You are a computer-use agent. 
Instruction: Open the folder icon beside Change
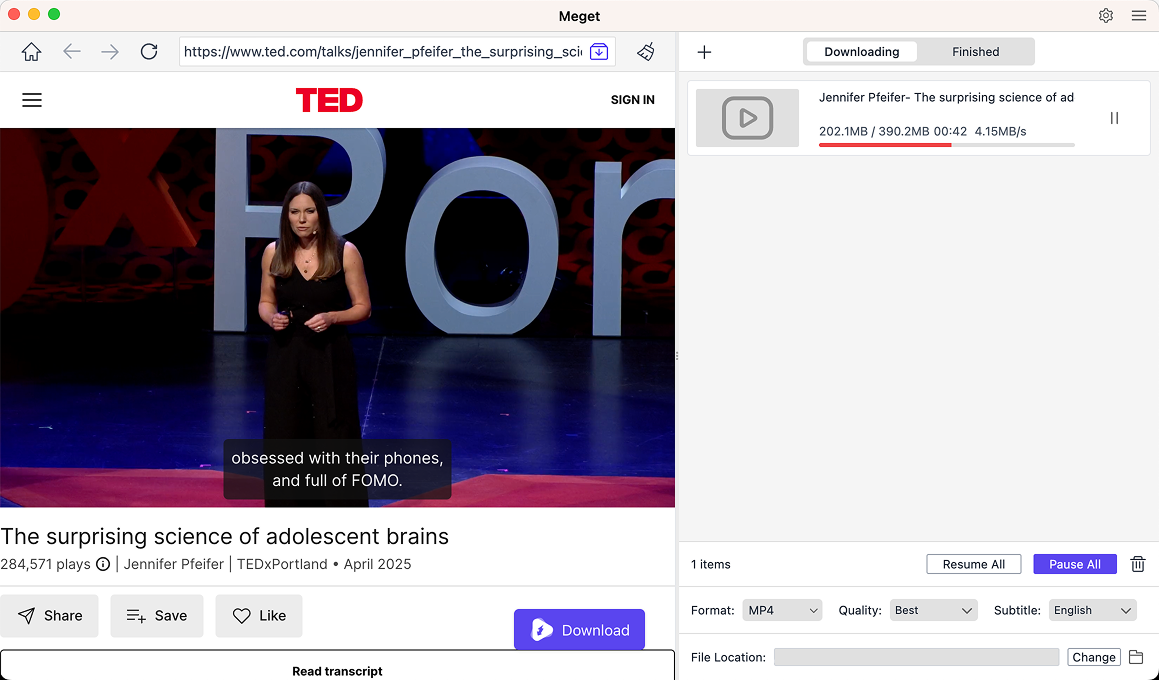pyautogui.click(x=1136, y=657)
